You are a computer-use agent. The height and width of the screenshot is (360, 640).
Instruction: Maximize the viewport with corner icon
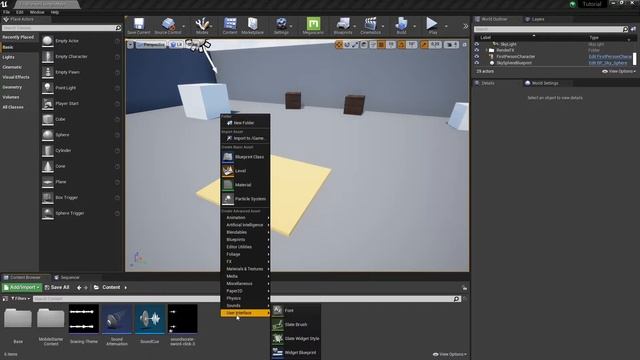[x=464, y=44]
